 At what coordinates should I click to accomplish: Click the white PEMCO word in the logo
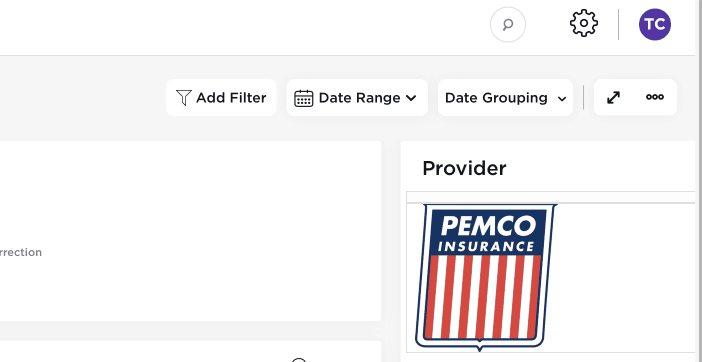click(x=488, y=226)
